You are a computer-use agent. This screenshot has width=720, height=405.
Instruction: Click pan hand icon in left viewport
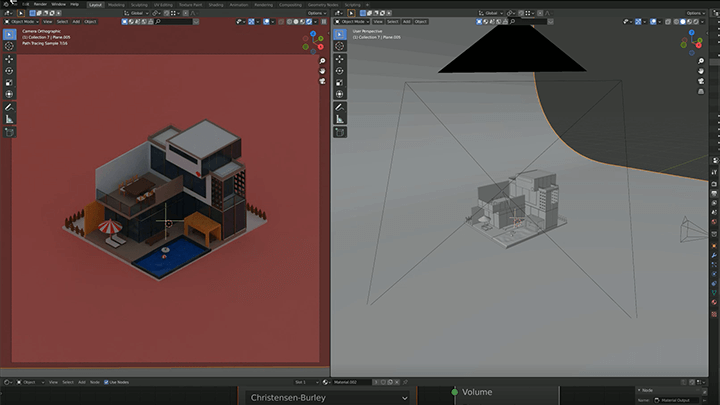click(322, 71)
